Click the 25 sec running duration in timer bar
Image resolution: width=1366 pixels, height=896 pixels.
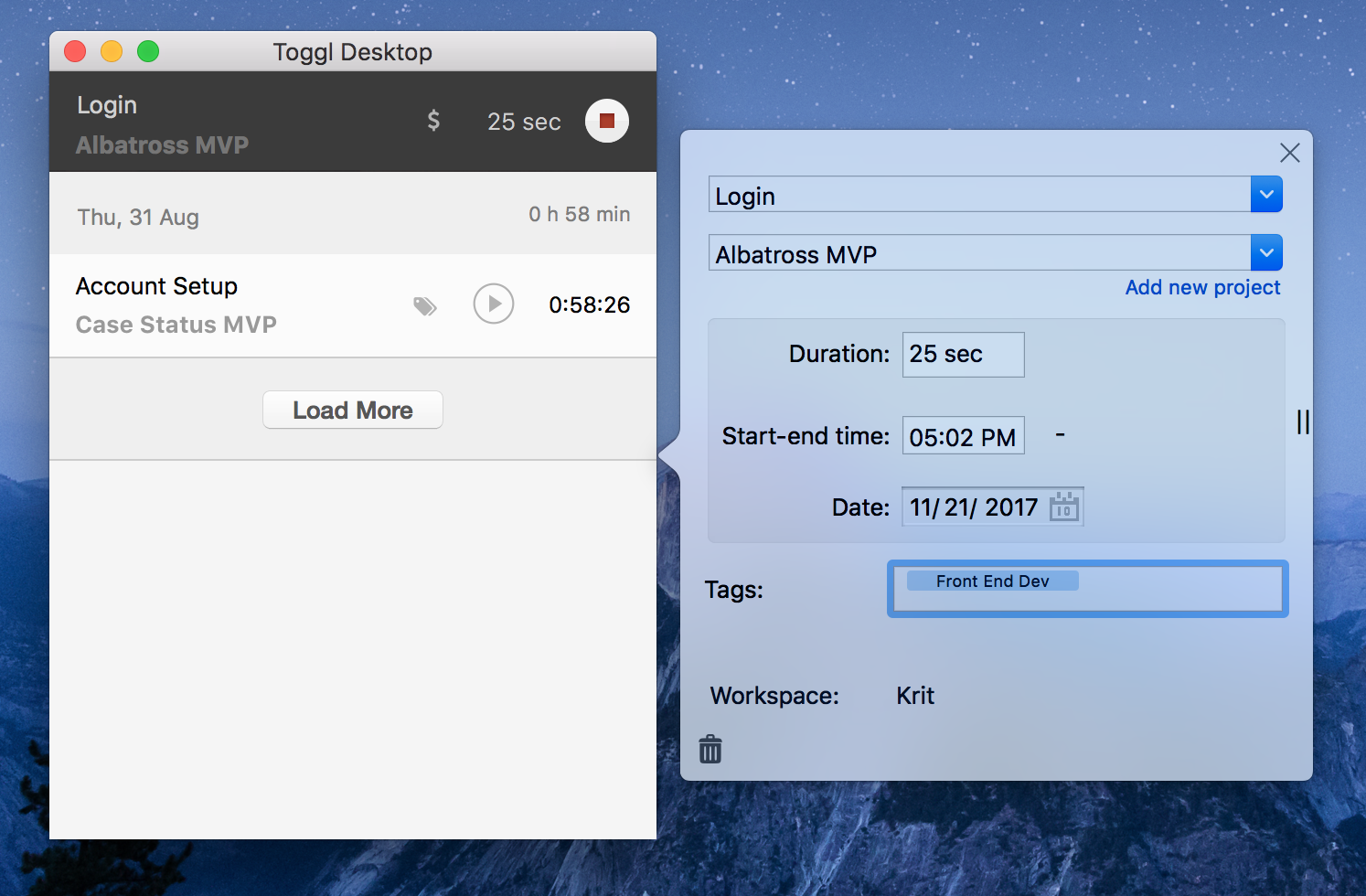tap(524, 122)
